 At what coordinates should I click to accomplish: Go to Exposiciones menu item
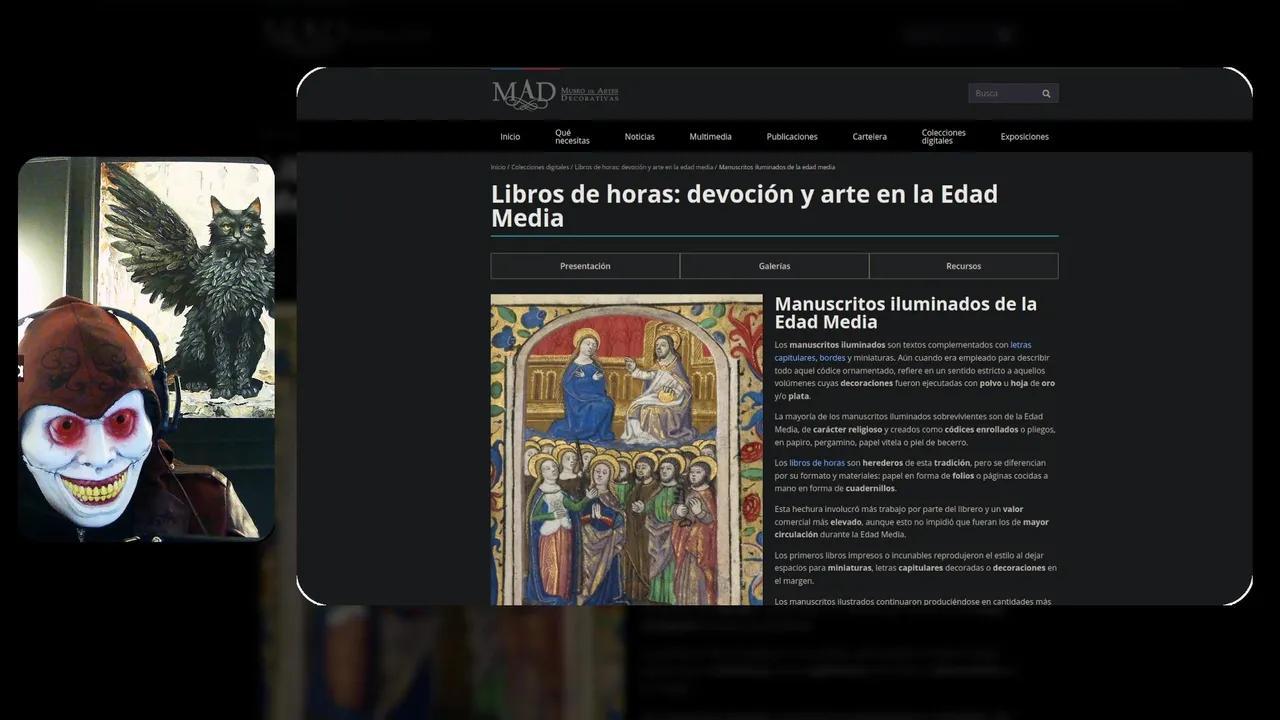tap(1024, 137)
